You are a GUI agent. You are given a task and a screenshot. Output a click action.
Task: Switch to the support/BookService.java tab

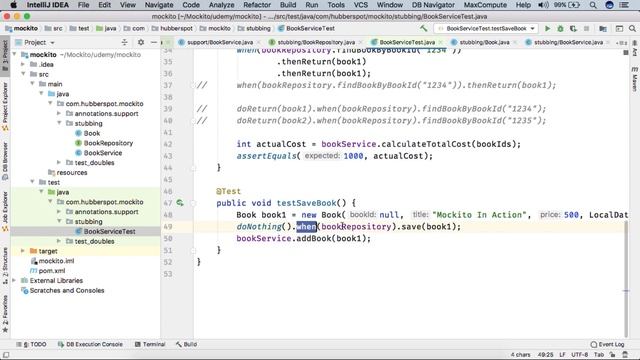[220, 42]
